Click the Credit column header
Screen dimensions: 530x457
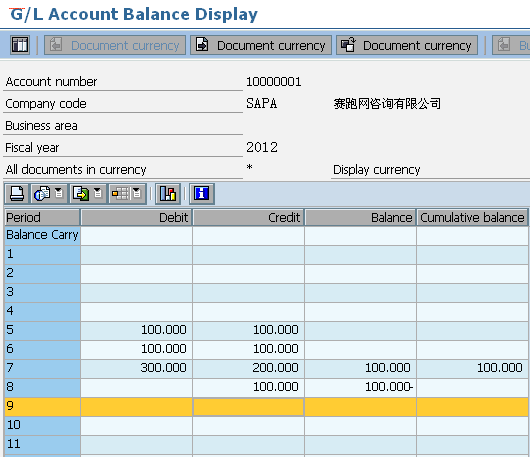coord(248,217)
